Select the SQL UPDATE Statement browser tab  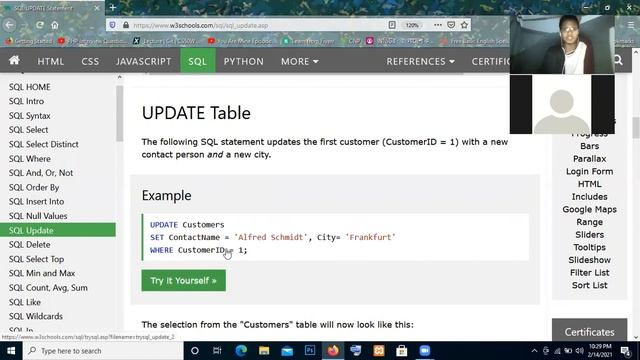pyautogui.click(x=51, y=8)
